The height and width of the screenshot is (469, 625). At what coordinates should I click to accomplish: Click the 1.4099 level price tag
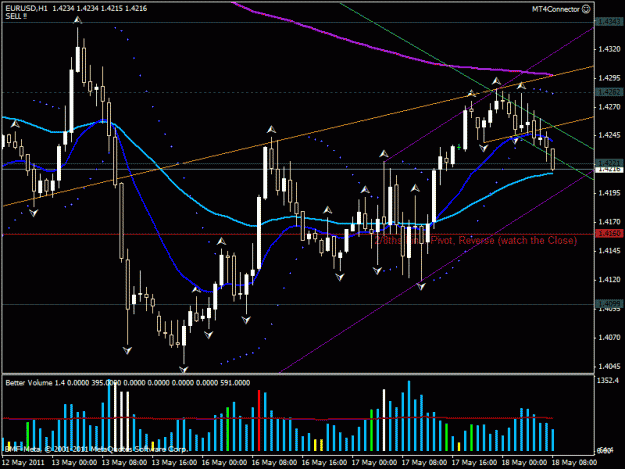tap(609, 304)
